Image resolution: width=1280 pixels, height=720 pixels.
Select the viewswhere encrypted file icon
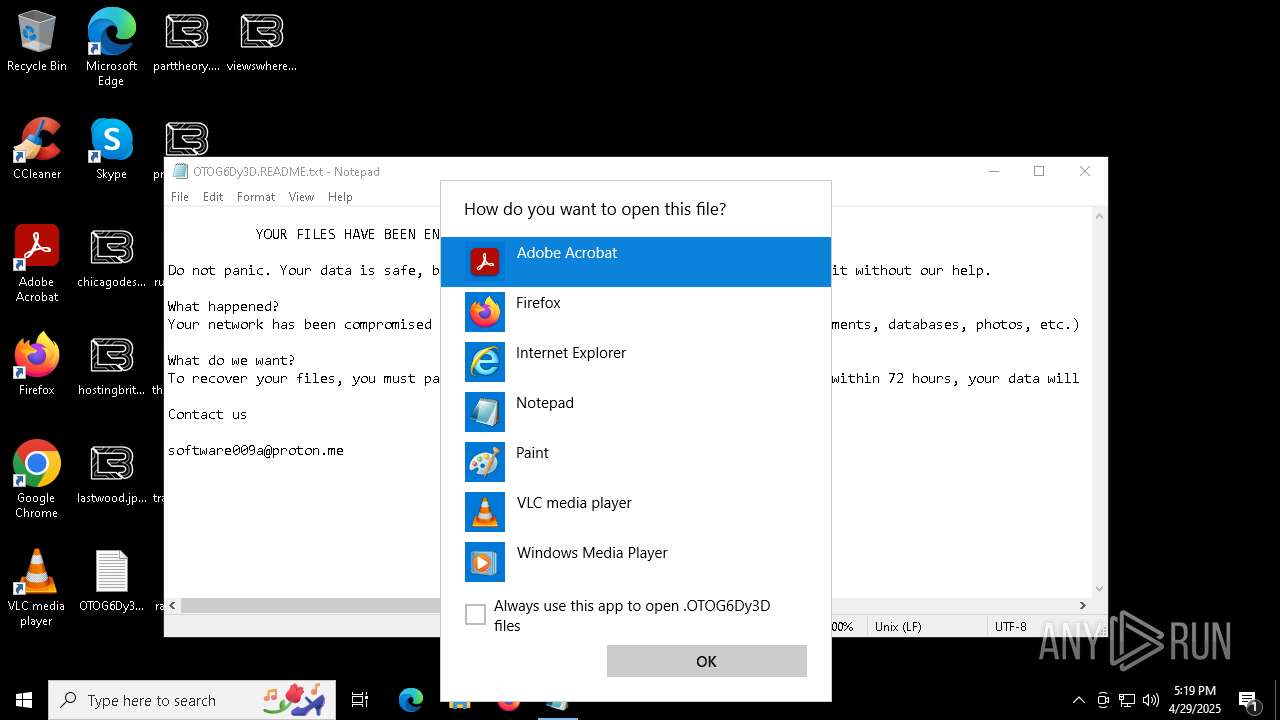point(261,42)
